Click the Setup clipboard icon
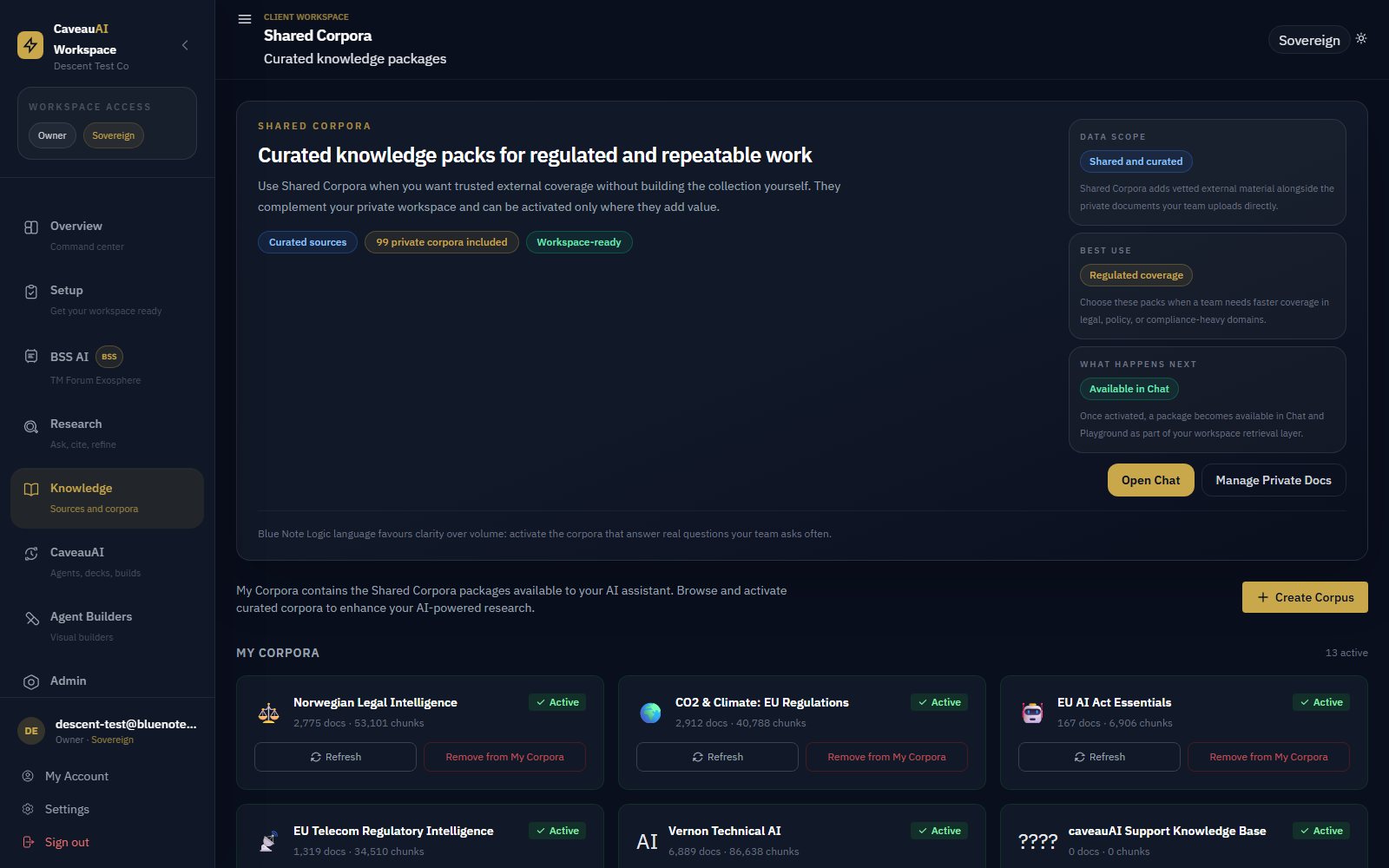This screenshot has width=1389, height=868. pos(31,292)
